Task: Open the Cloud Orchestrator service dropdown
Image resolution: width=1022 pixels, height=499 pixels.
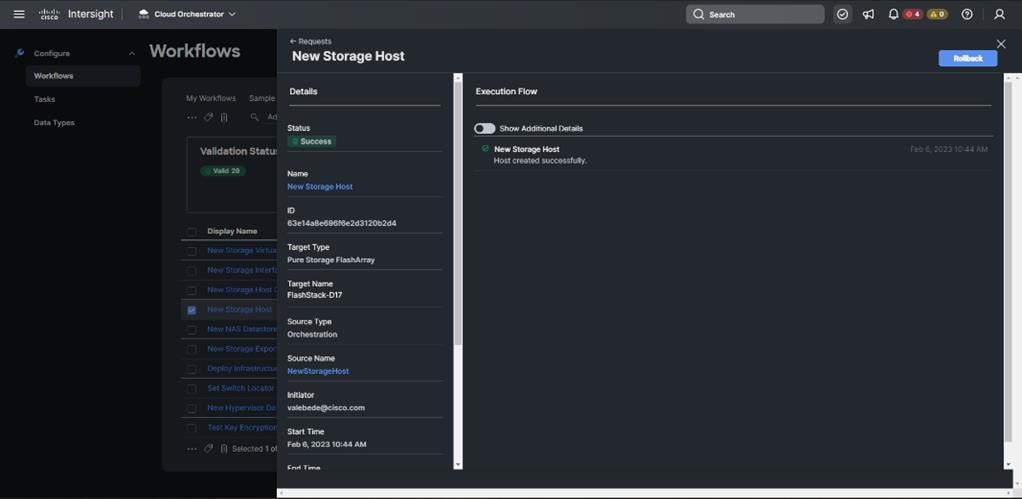Action: click(187, 14)
